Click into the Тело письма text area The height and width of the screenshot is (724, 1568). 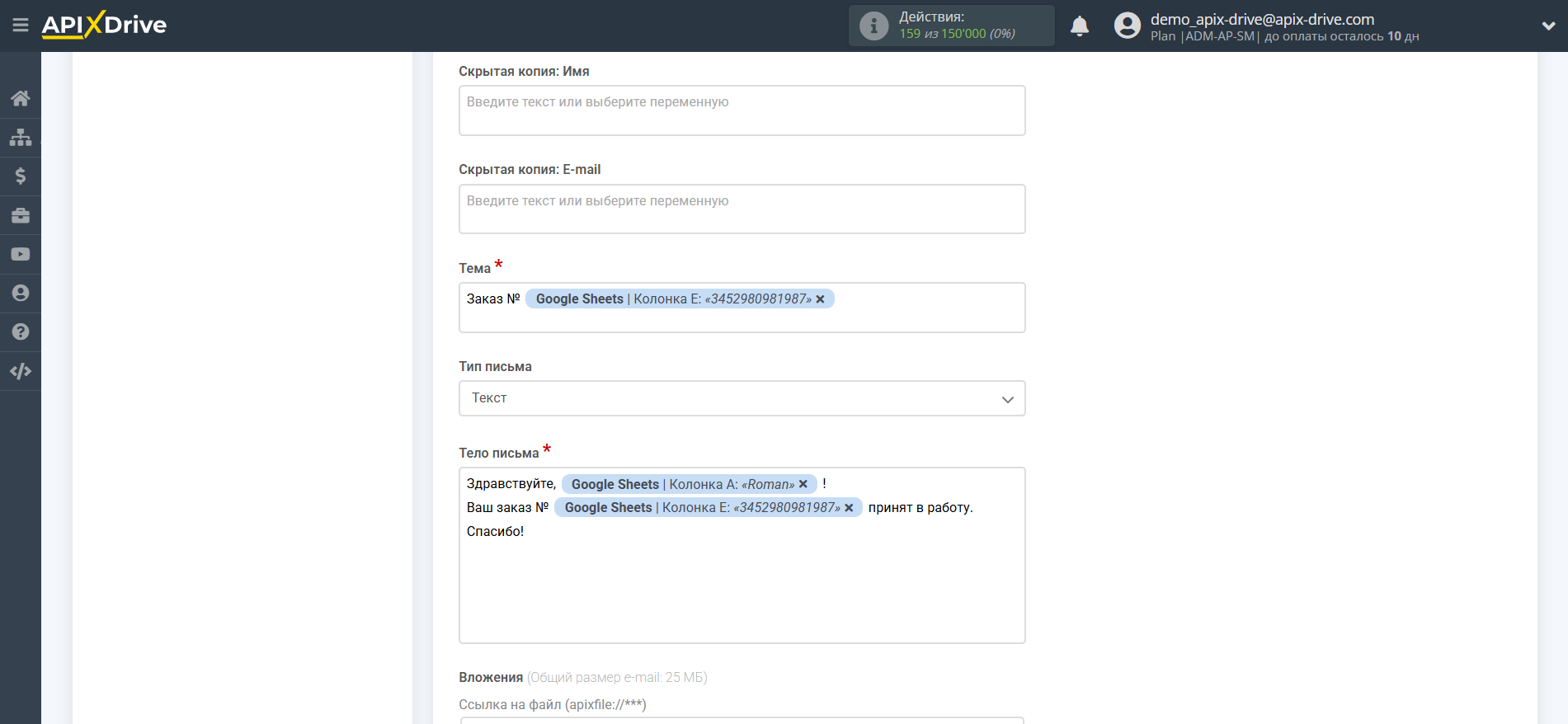pos(742,555)
